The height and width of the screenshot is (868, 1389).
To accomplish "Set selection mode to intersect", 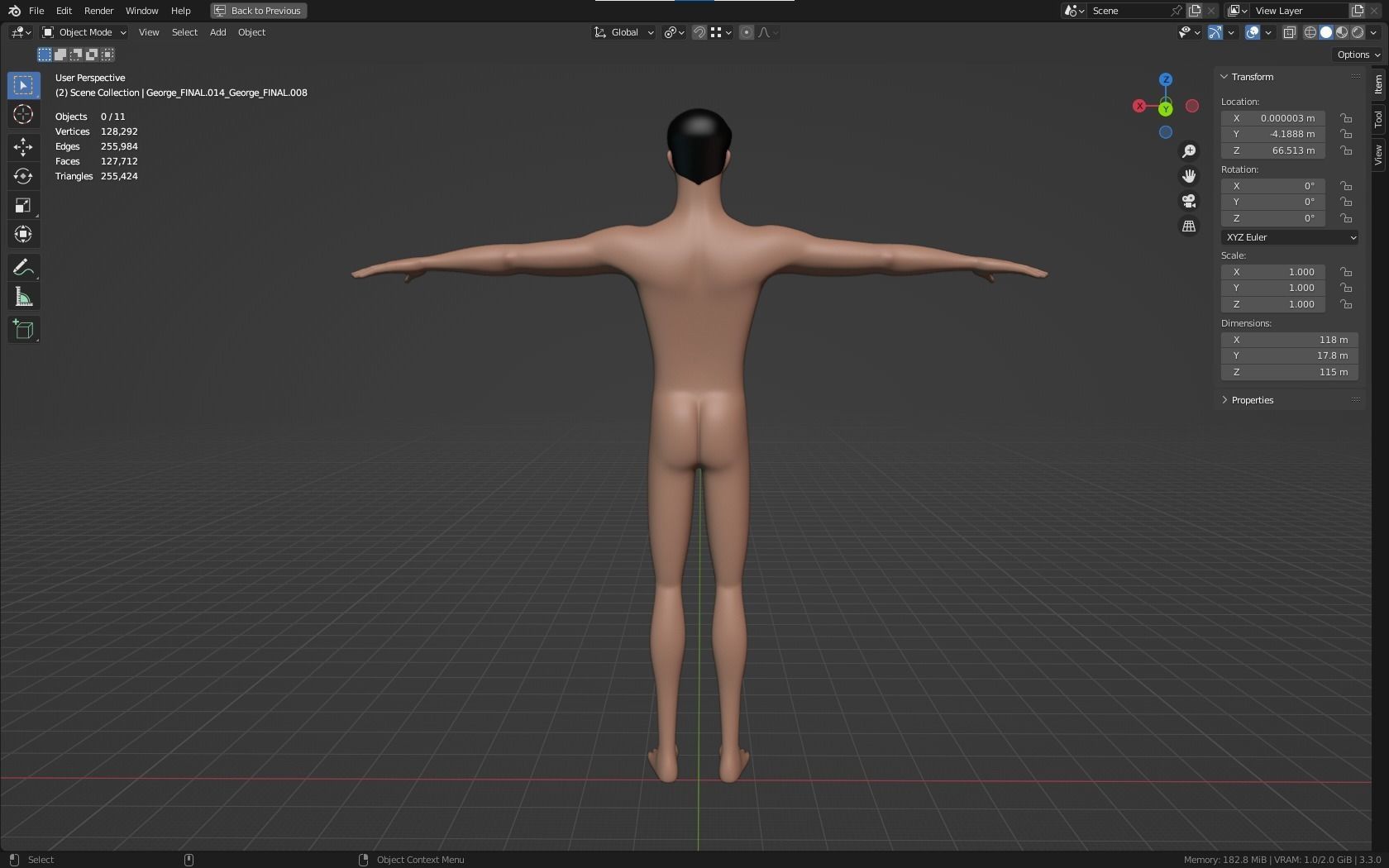I will click(107, 55).
